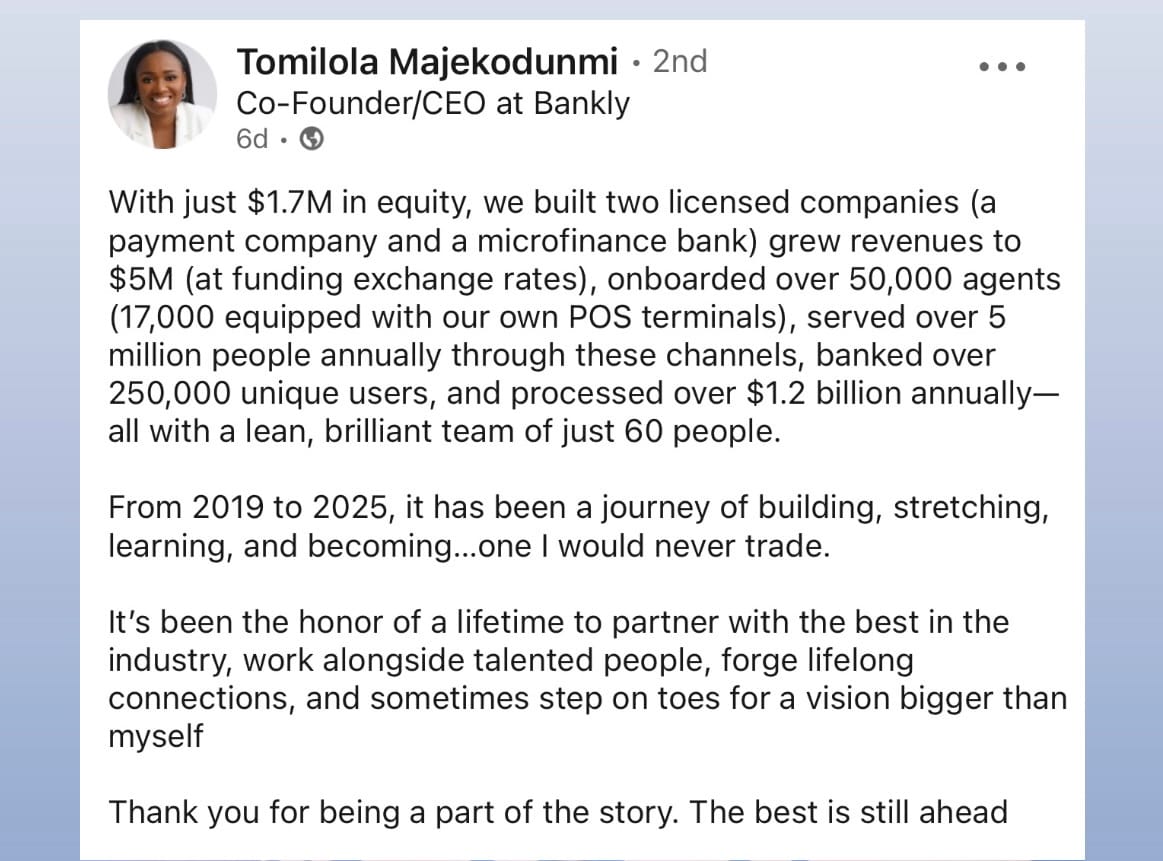The height and width of the screenshot is (861, 1163).
Task: Click "The best is still ahead" sentence
Action: tap(849, 813)
